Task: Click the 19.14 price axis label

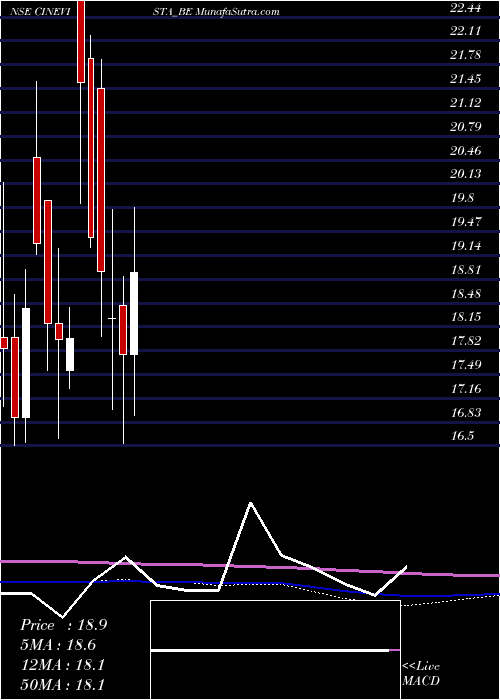Action: point(466,246)
